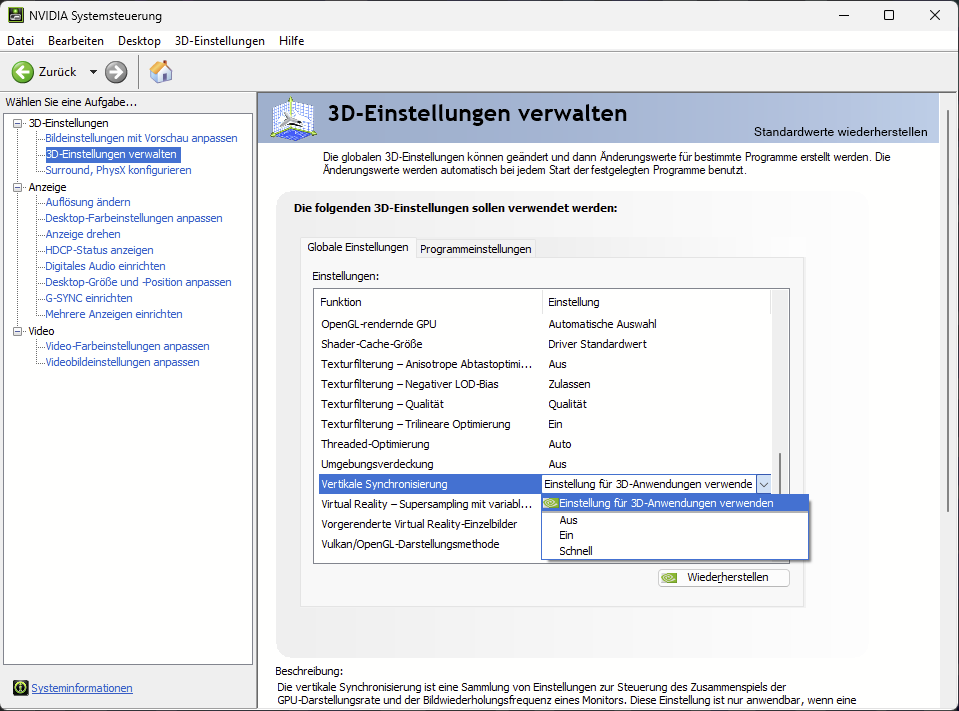The width and height of the screenshot is (959, 711).
Task: Select Vorgerenderte Virtual Reality-Einzelbilder row
Action: point(430,524)
